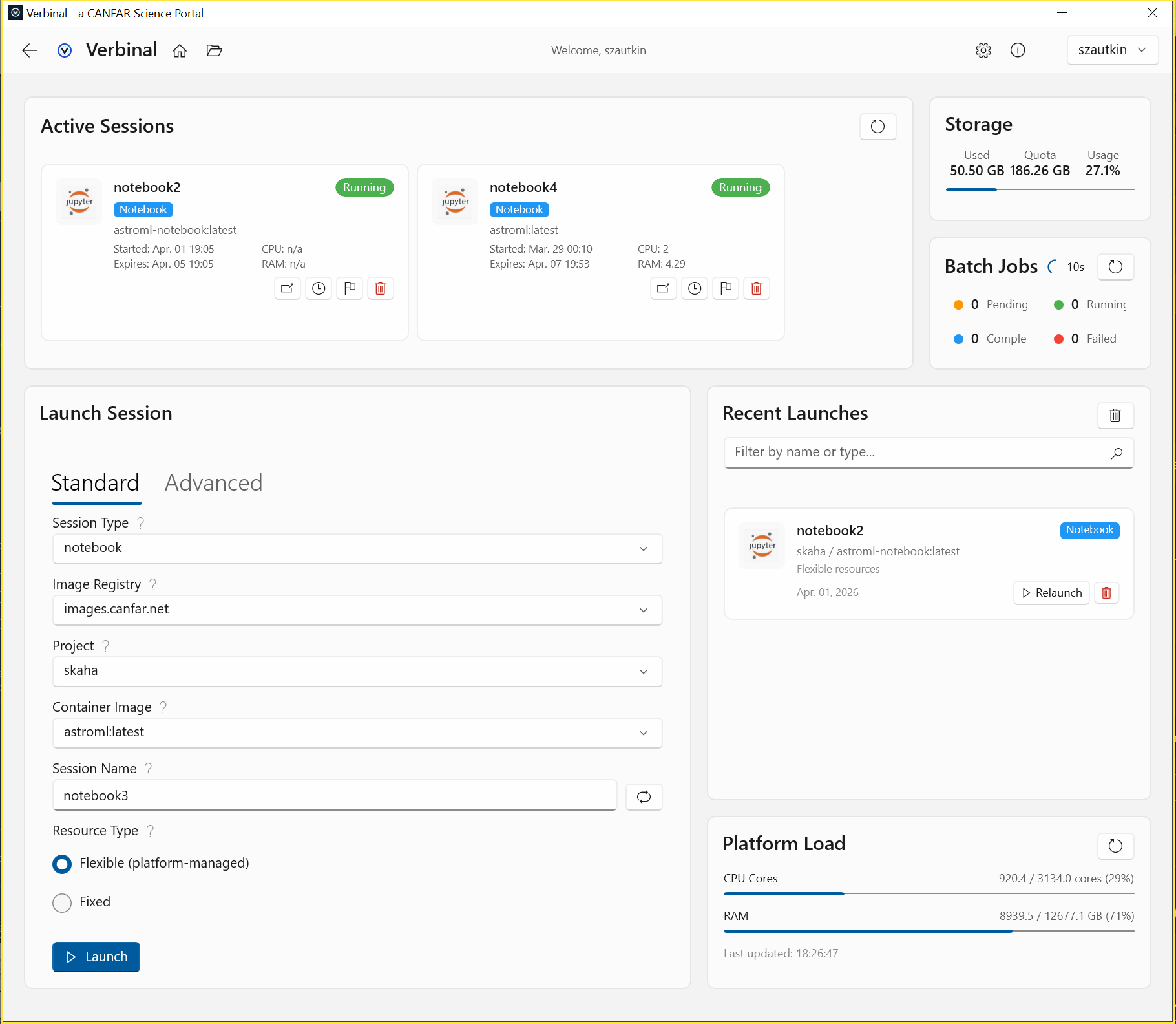Image resolution: width=1176 pixels, height=1024 pixels.
Task: Renew notebook4 session with clock icon
Action: tap(695, 288)
